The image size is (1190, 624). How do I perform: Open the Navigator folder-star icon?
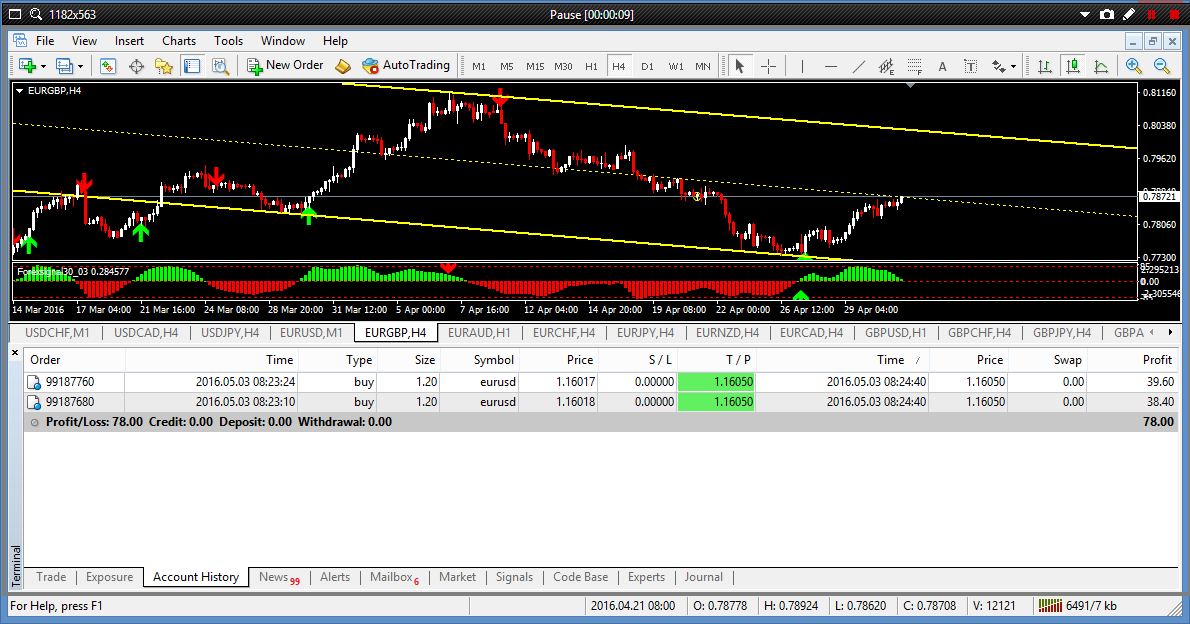pyautogui.click(x=164, y=66)
